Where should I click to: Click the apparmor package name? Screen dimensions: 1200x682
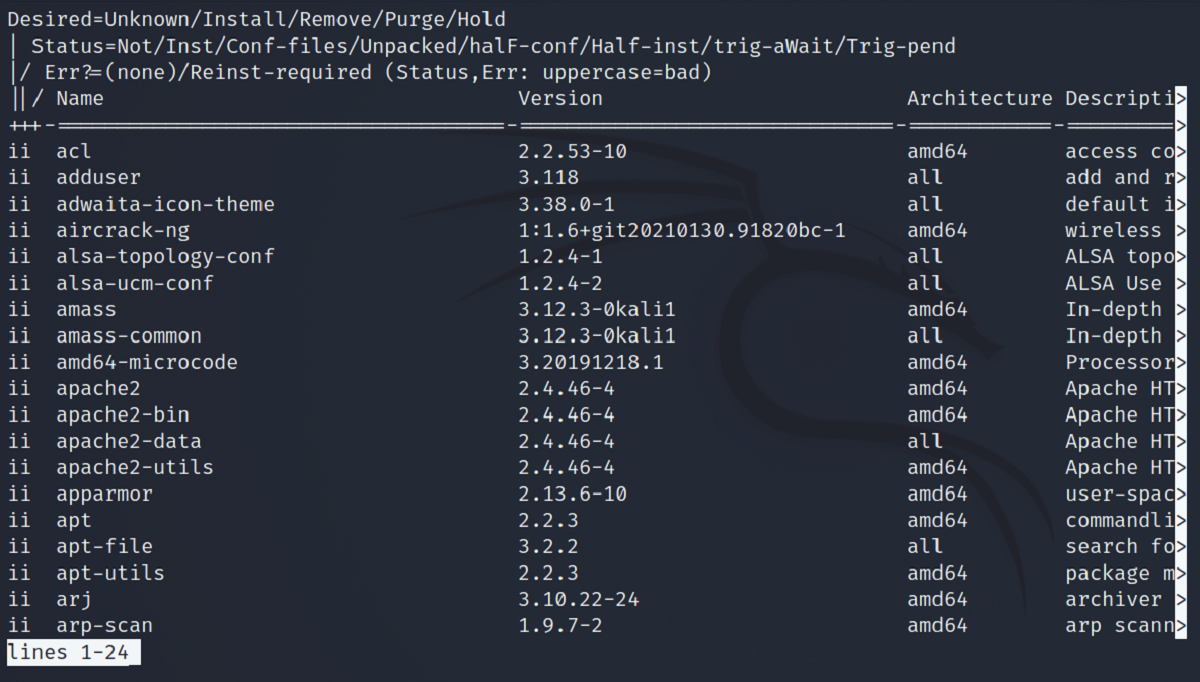coord(104,493)
